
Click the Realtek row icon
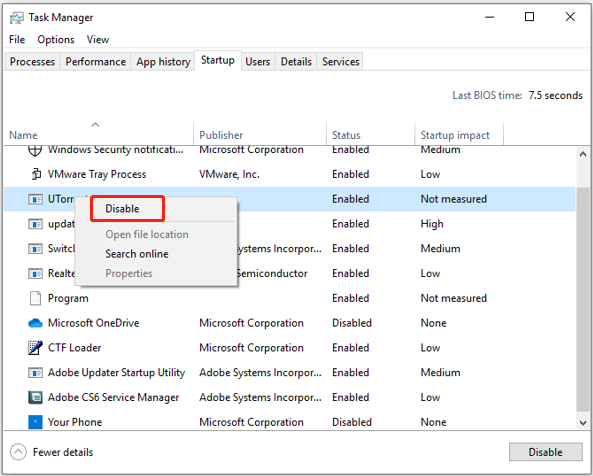(35, 273)
